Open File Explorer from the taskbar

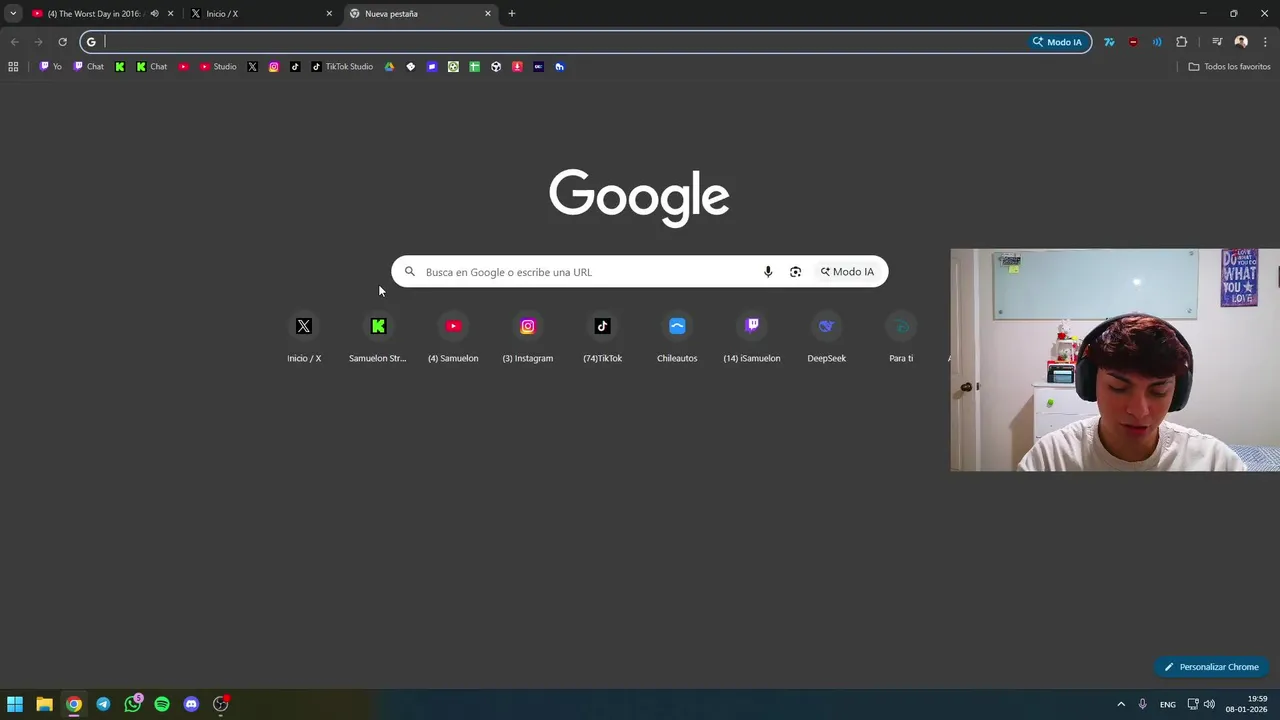tap(44, 704)
